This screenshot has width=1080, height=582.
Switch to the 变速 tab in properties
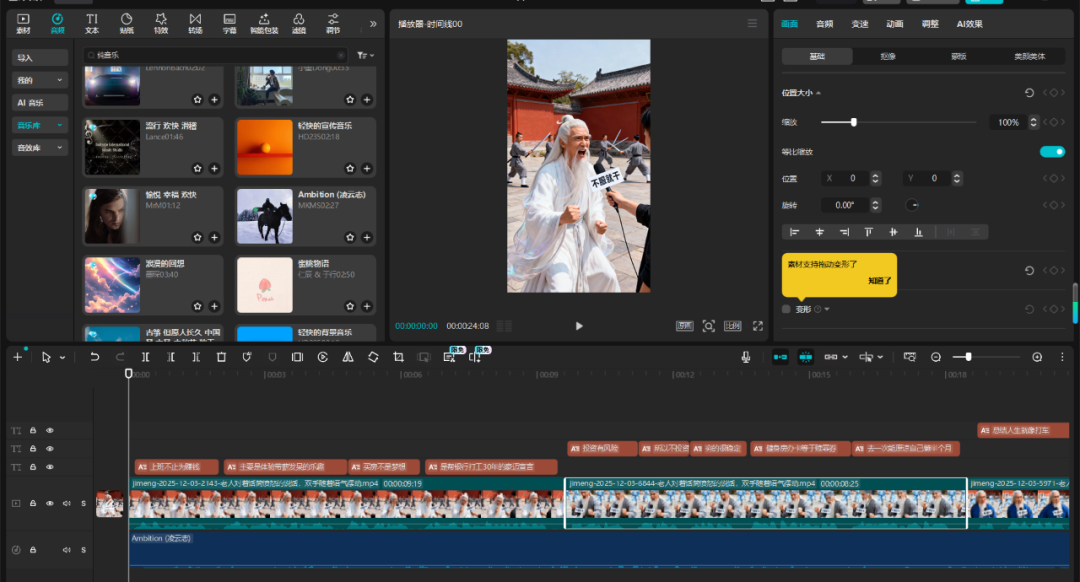pos(859,23)
